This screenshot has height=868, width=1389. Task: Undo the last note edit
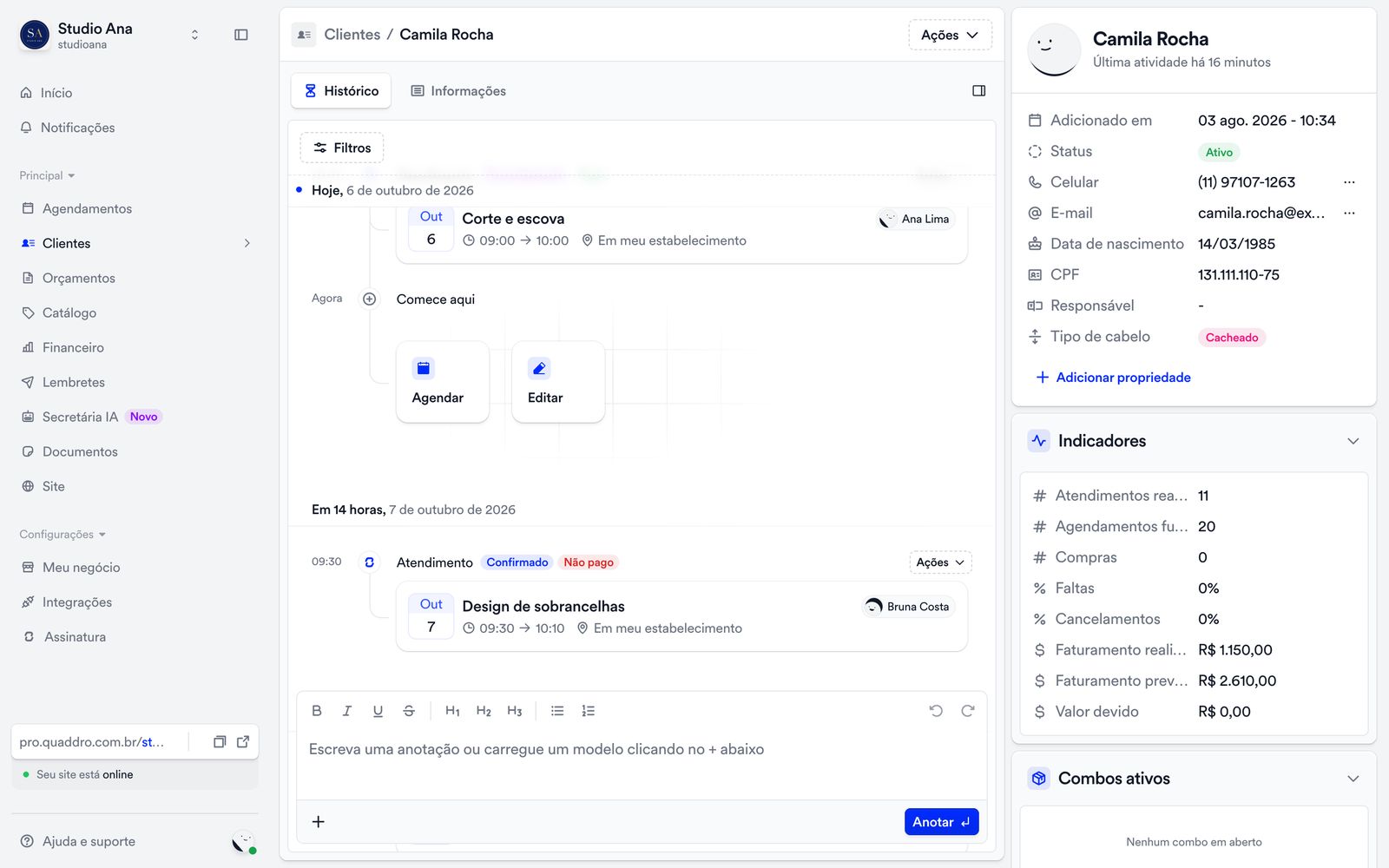(936, 711)
